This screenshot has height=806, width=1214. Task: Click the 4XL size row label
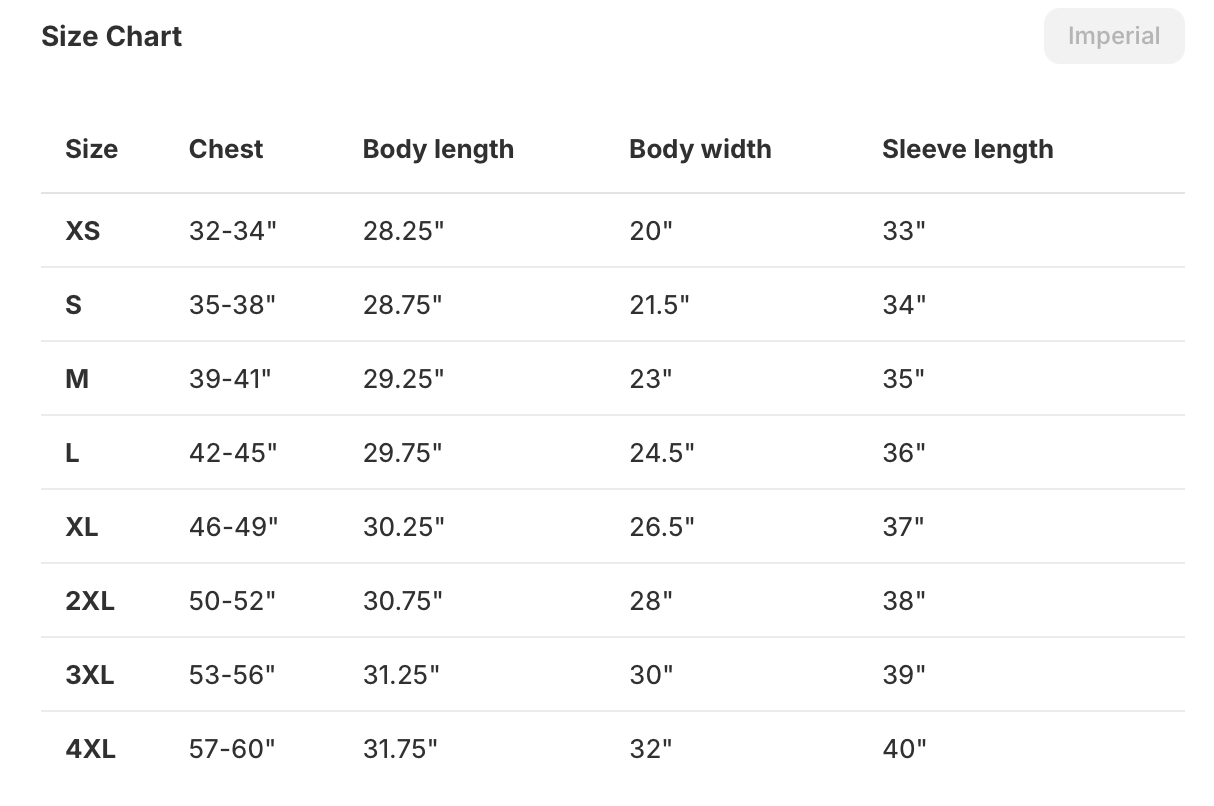(90, 749)
